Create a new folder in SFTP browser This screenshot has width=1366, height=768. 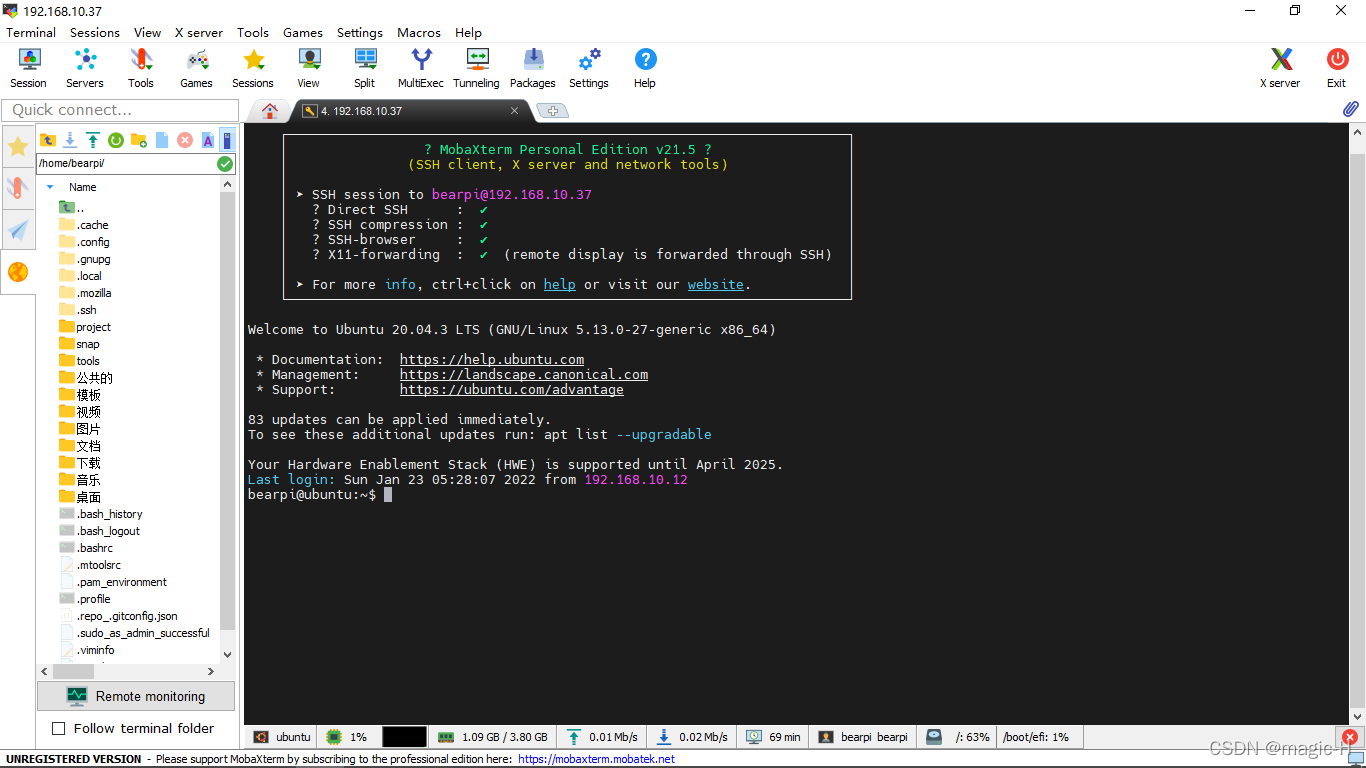tap(139, 140)
